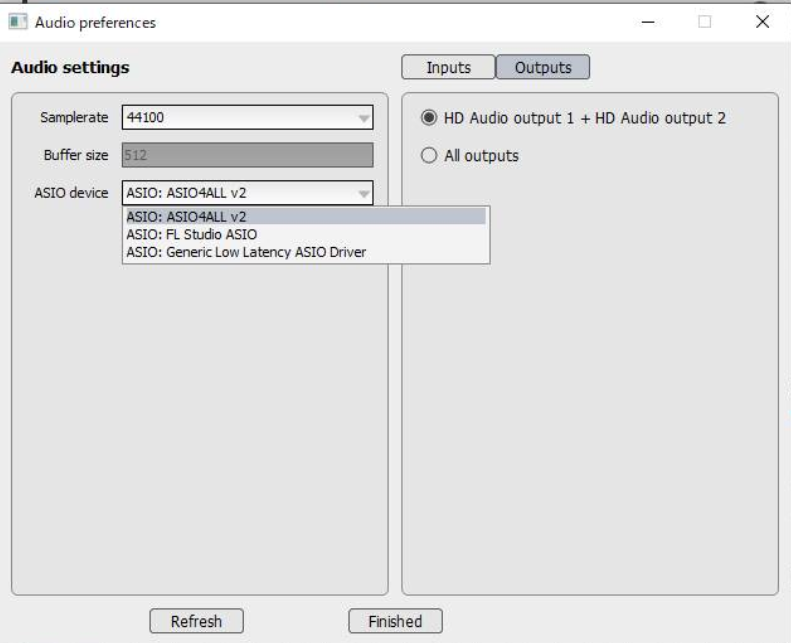
Task: Switch to the Inputs tab
Action: click(x=448, y=67)
